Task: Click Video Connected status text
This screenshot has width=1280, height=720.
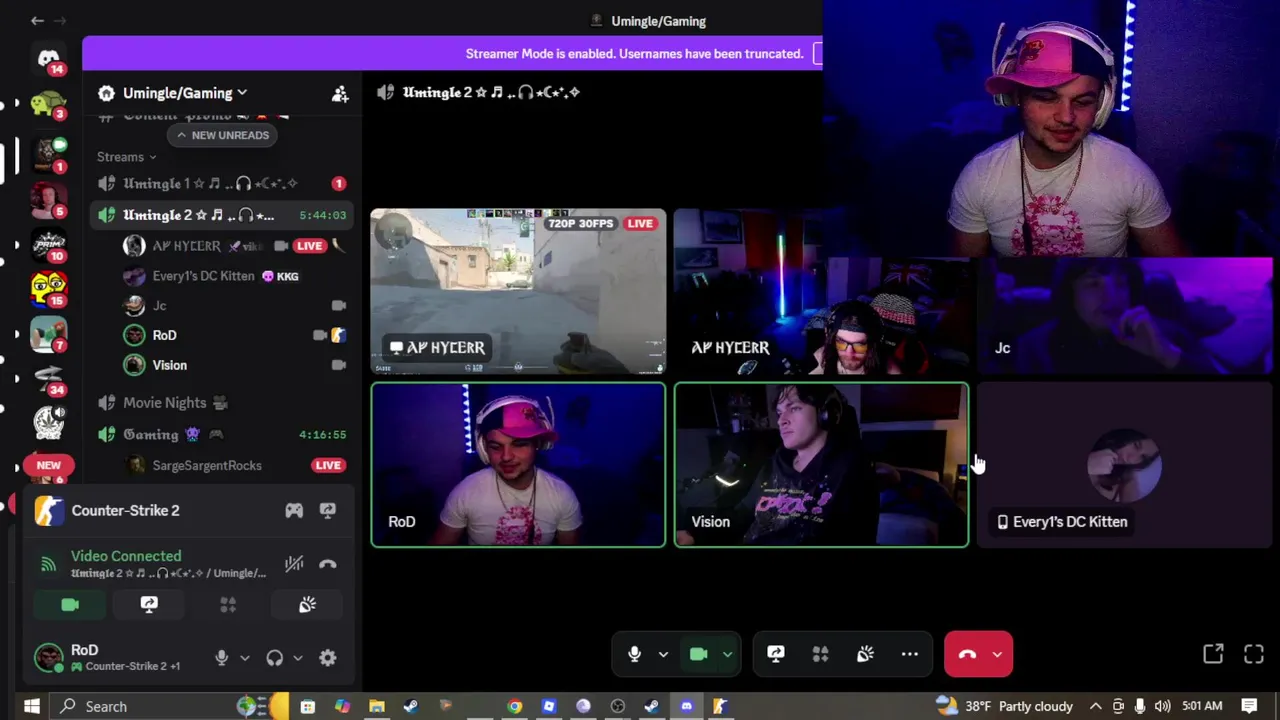Action: point(126,556)
